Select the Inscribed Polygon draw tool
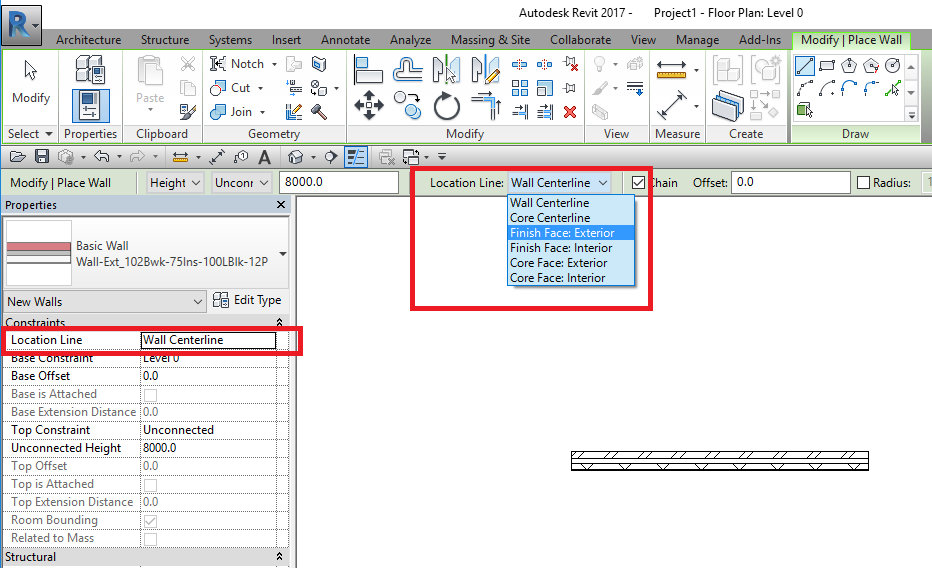 pyautogui.click(x=849, y=65)
